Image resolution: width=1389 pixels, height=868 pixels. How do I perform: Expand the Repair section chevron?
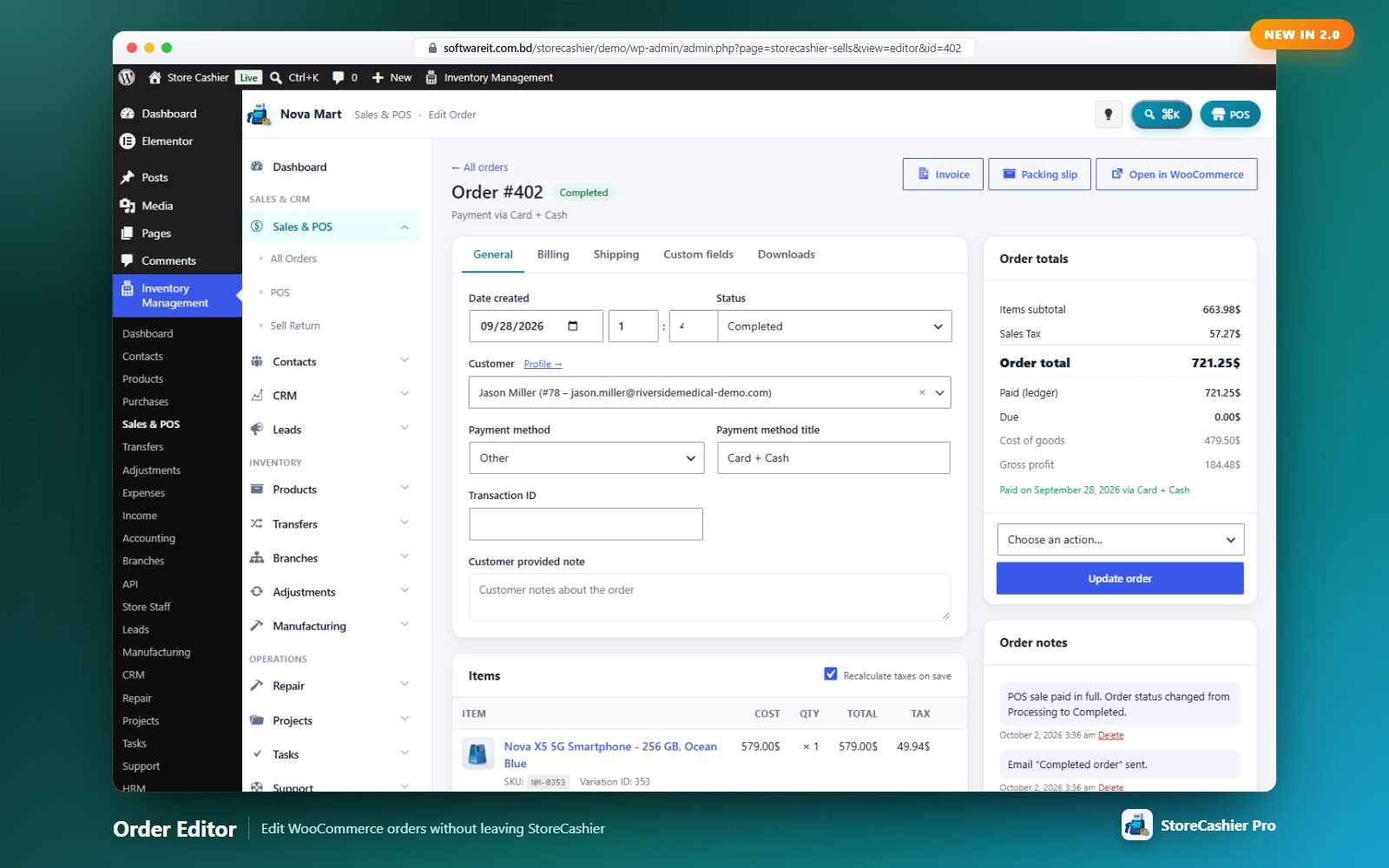[405, 684]
